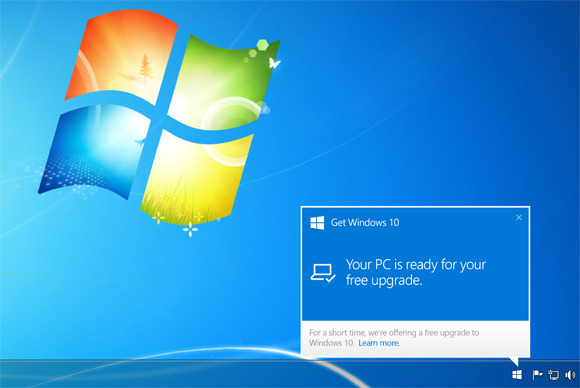
Task: Select "Your PC is ready" upgrade message
Action: click(x=416, y=272)
